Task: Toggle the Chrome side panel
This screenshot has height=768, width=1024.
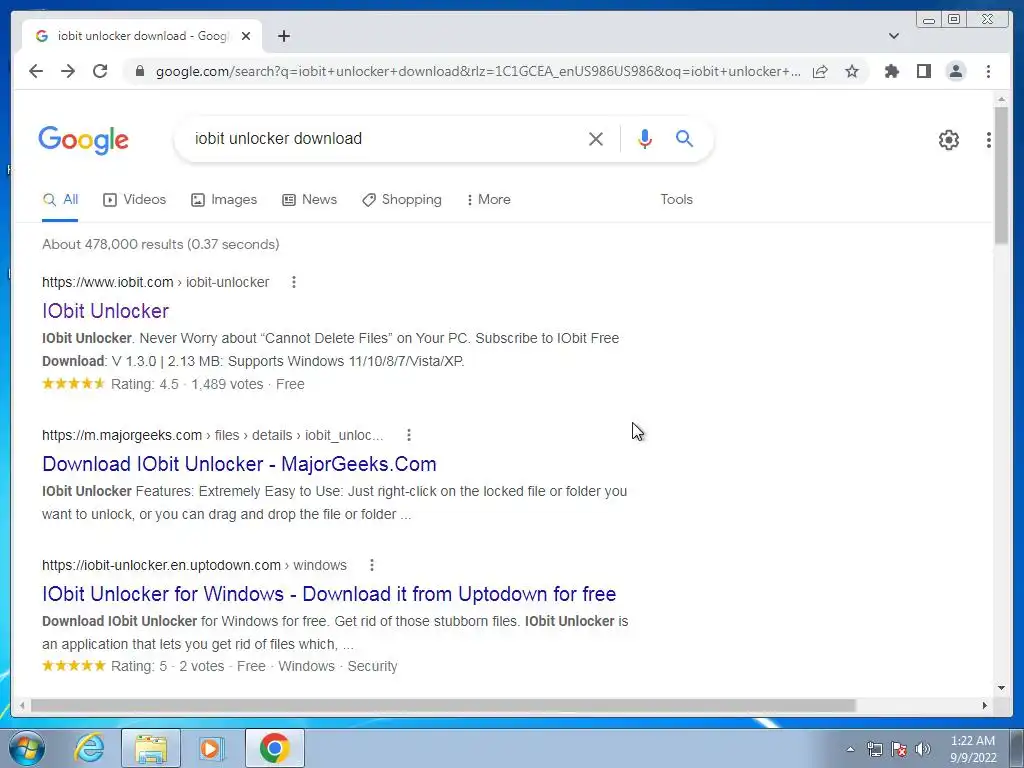Action: [923, 71]
